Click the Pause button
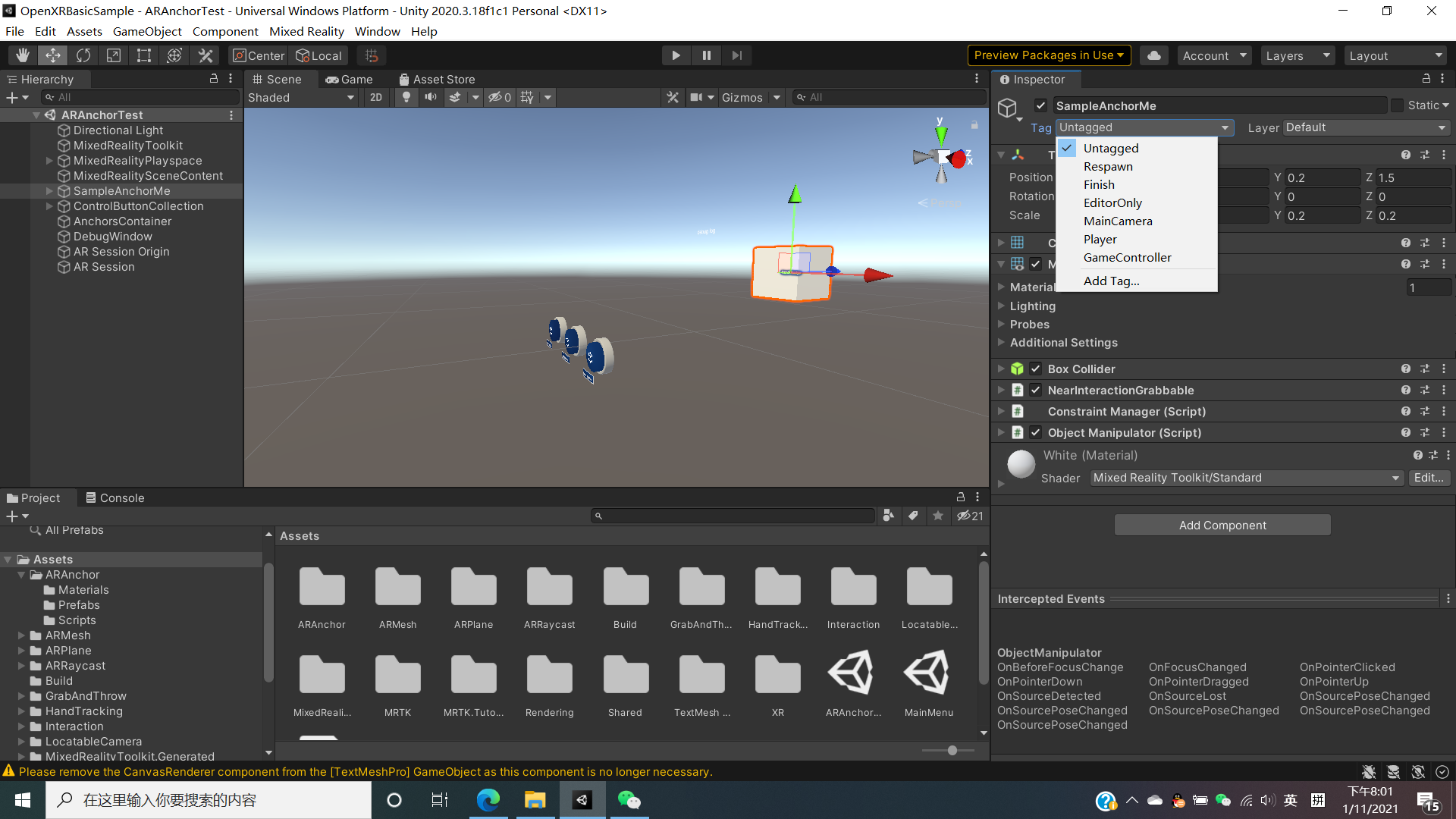 (x=706, y=55)
